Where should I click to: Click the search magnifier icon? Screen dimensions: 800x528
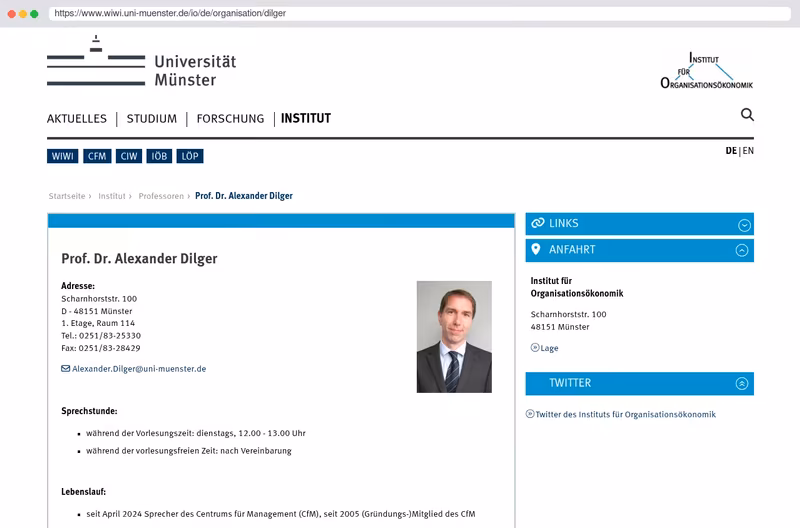click(747, 114)
